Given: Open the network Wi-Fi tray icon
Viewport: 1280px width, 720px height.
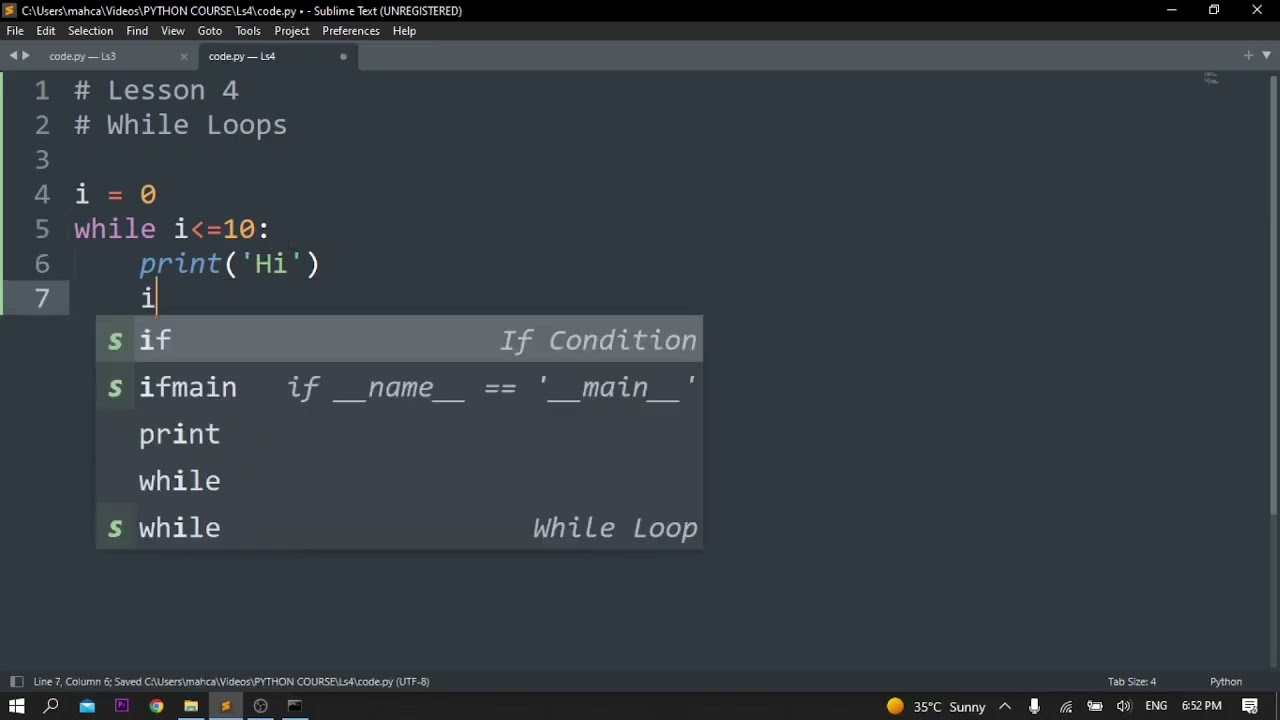Looking at the screenshot, I should tap(1066, 707).
